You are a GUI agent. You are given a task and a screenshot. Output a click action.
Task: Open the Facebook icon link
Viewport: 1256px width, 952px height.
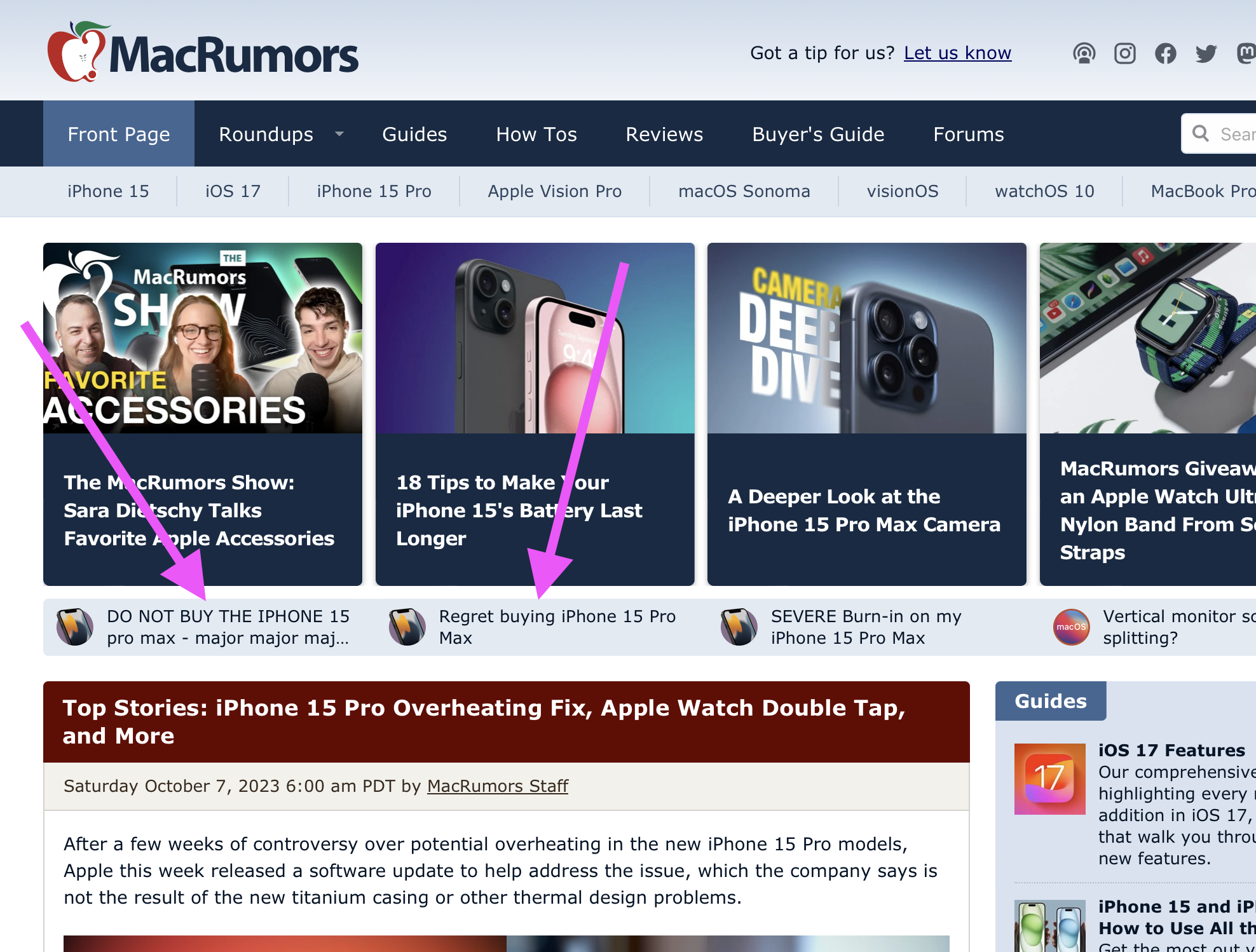[x=1165, y=53]
